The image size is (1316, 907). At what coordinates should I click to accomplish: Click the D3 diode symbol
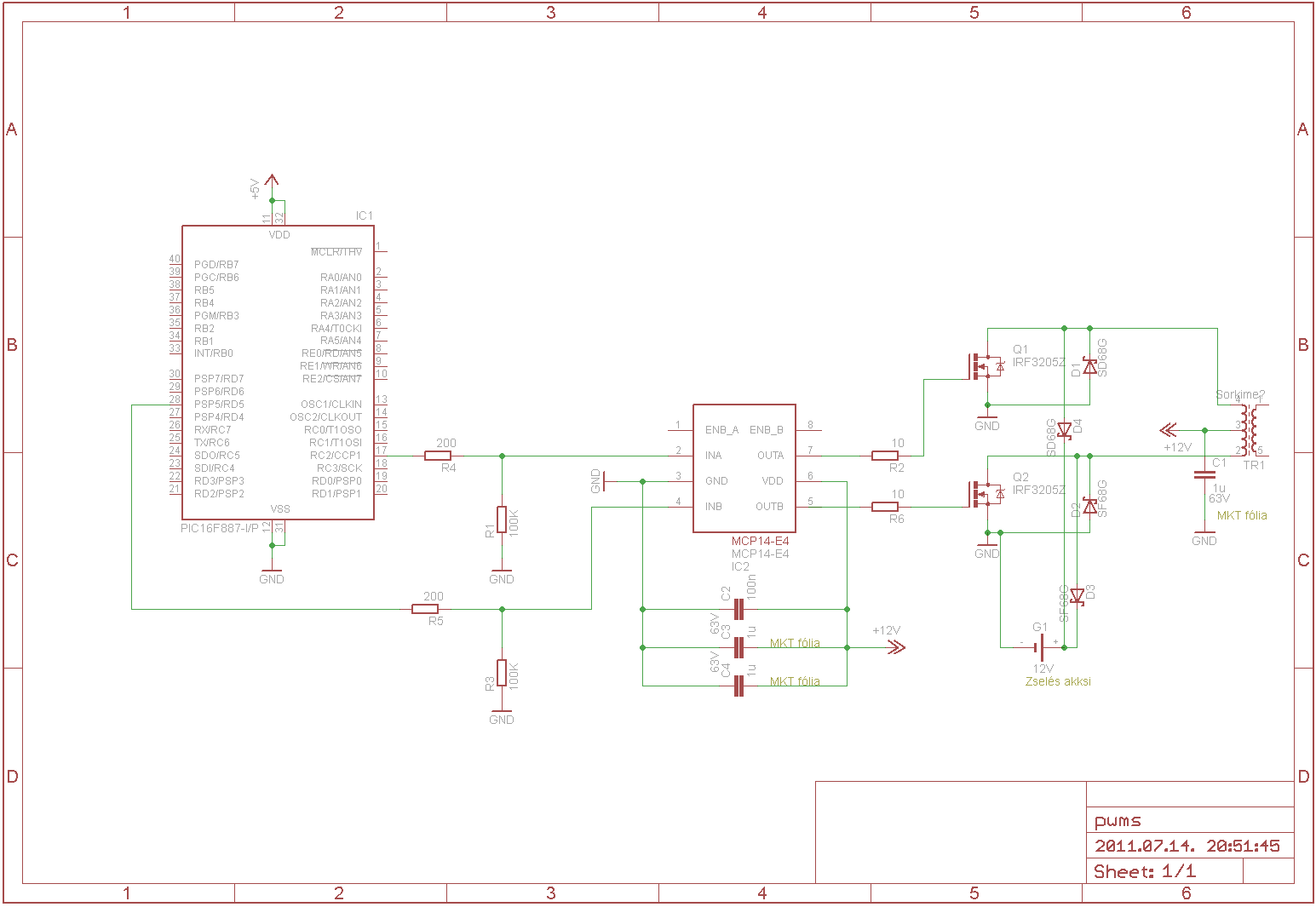pyautogui.click(x=1078, y=595)
